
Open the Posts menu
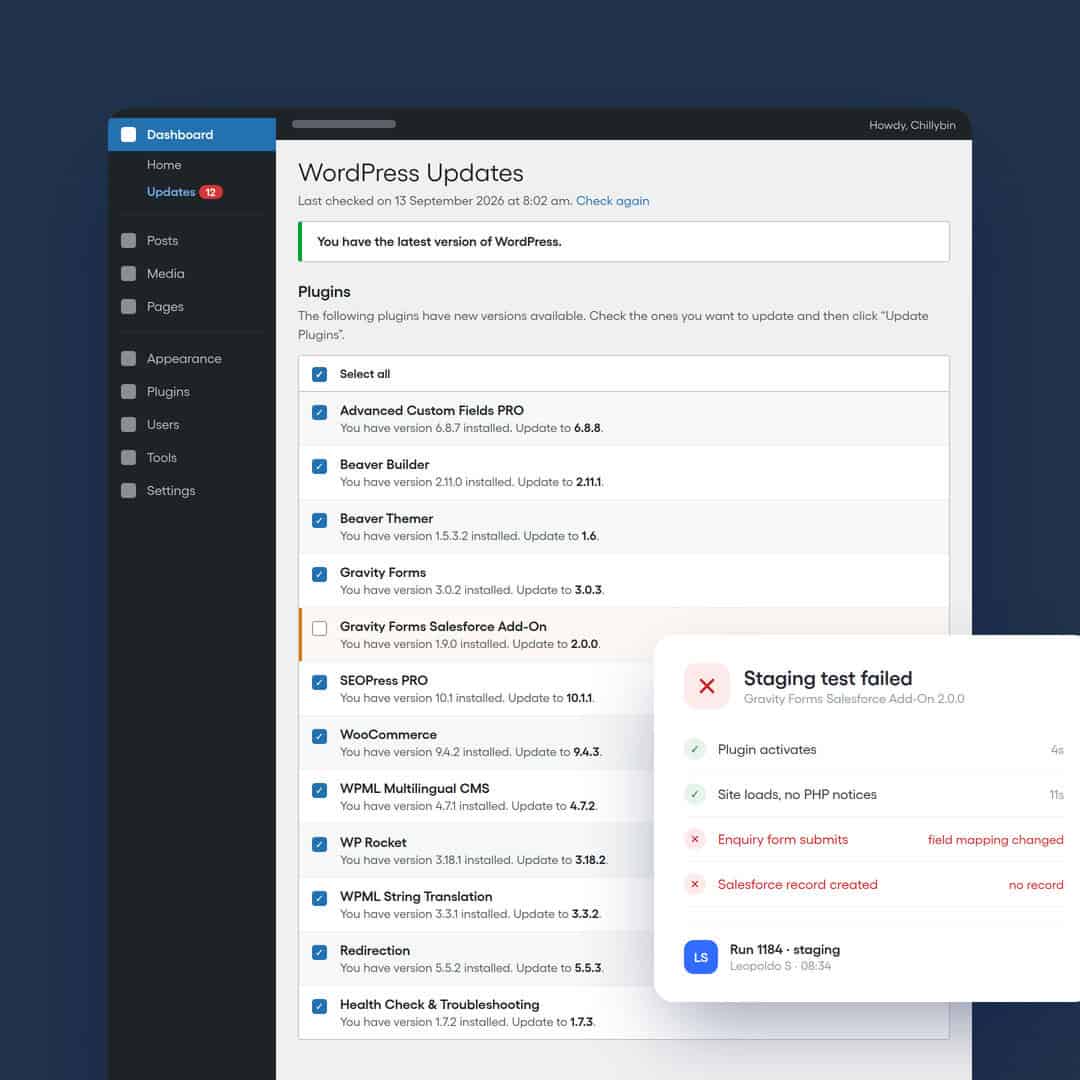(x=162, y=240)
